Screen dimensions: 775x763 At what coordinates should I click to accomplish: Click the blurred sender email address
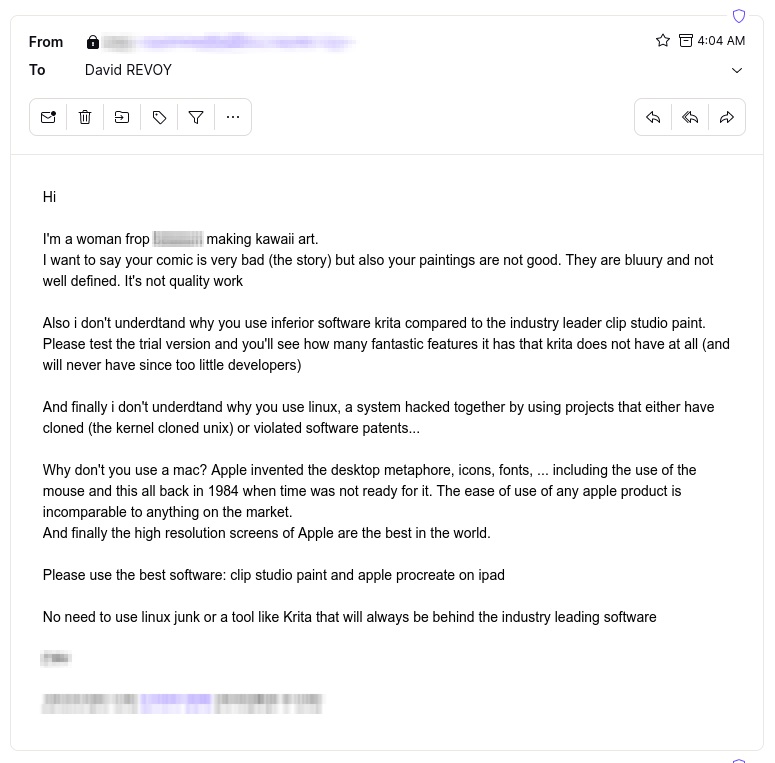[230, 42]
